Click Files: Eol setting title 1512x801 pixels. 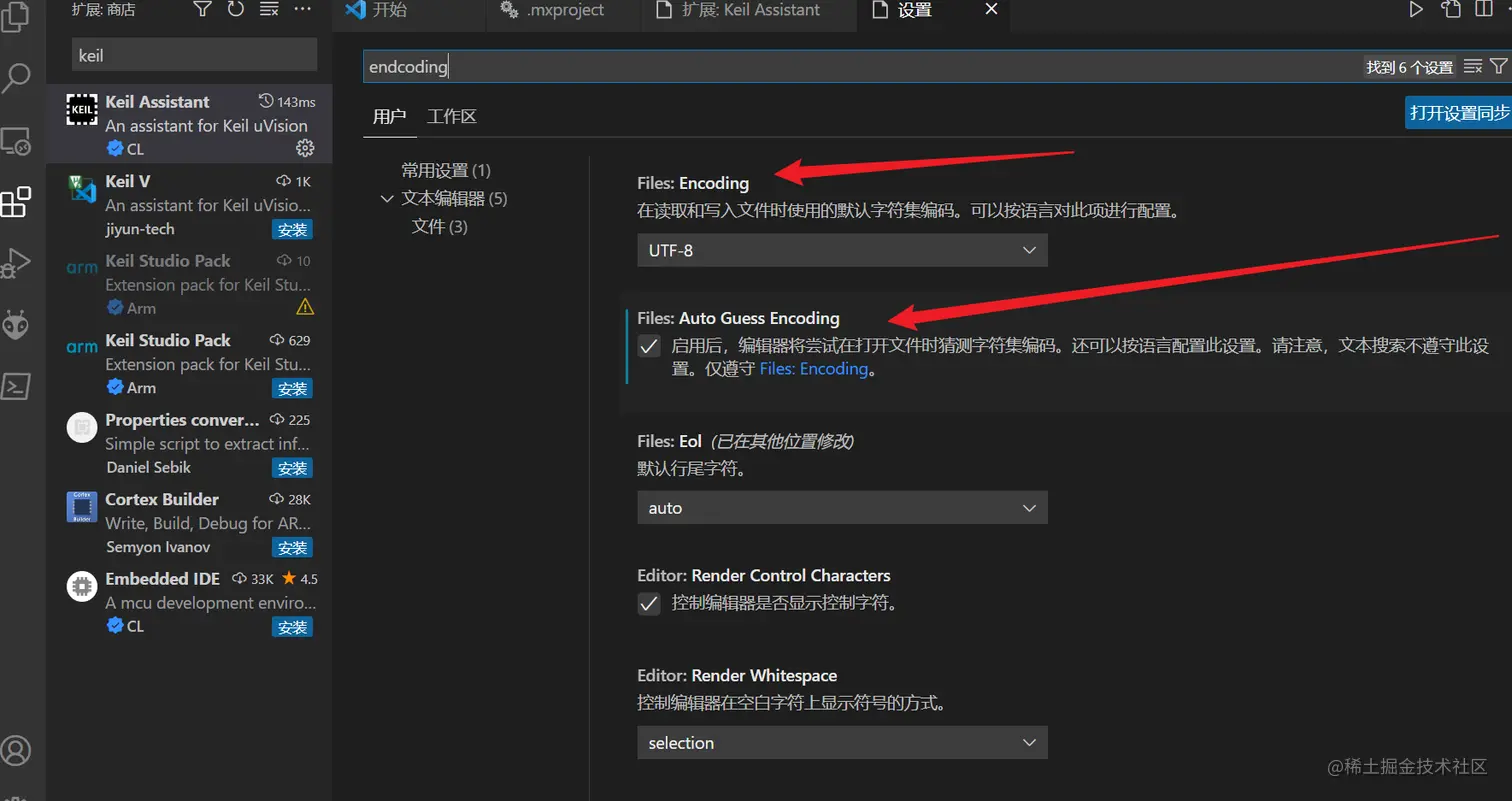click(x=669, y=441)
